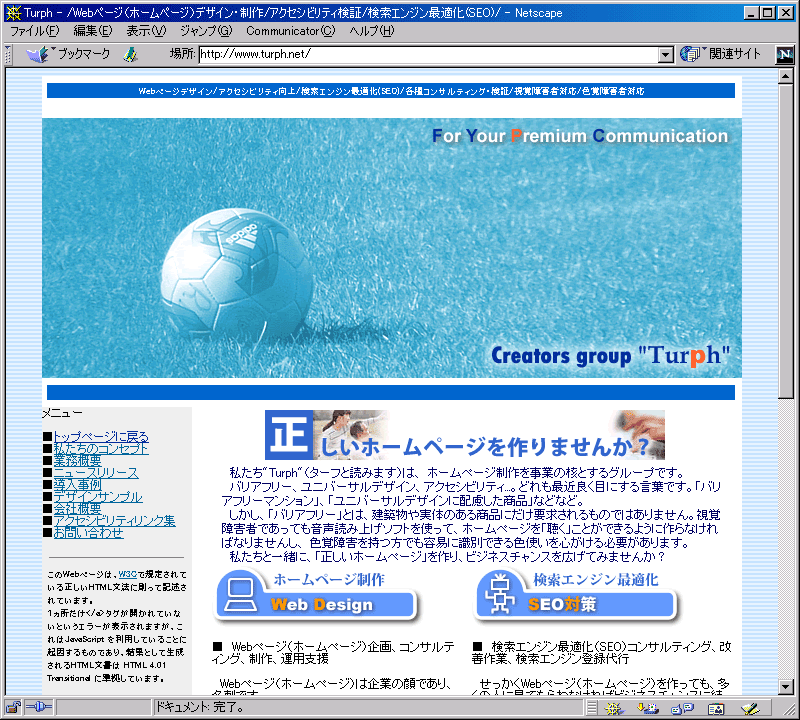The height and width of the screenshot is (720, 800).
Task: Click the soccer ball hero image
Action: (392, 248)
